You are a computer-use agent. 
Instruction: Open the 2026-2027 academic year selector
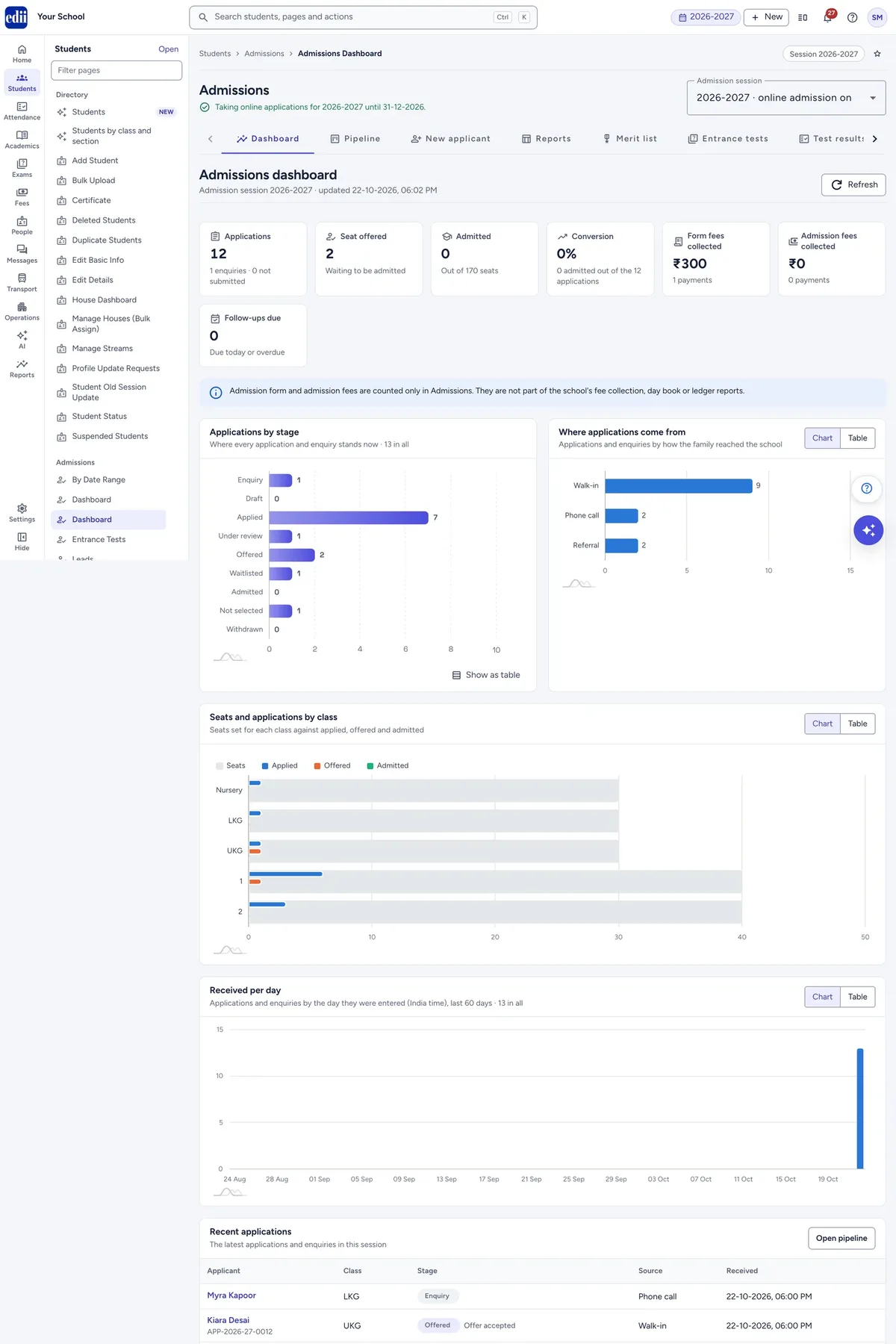706,17
